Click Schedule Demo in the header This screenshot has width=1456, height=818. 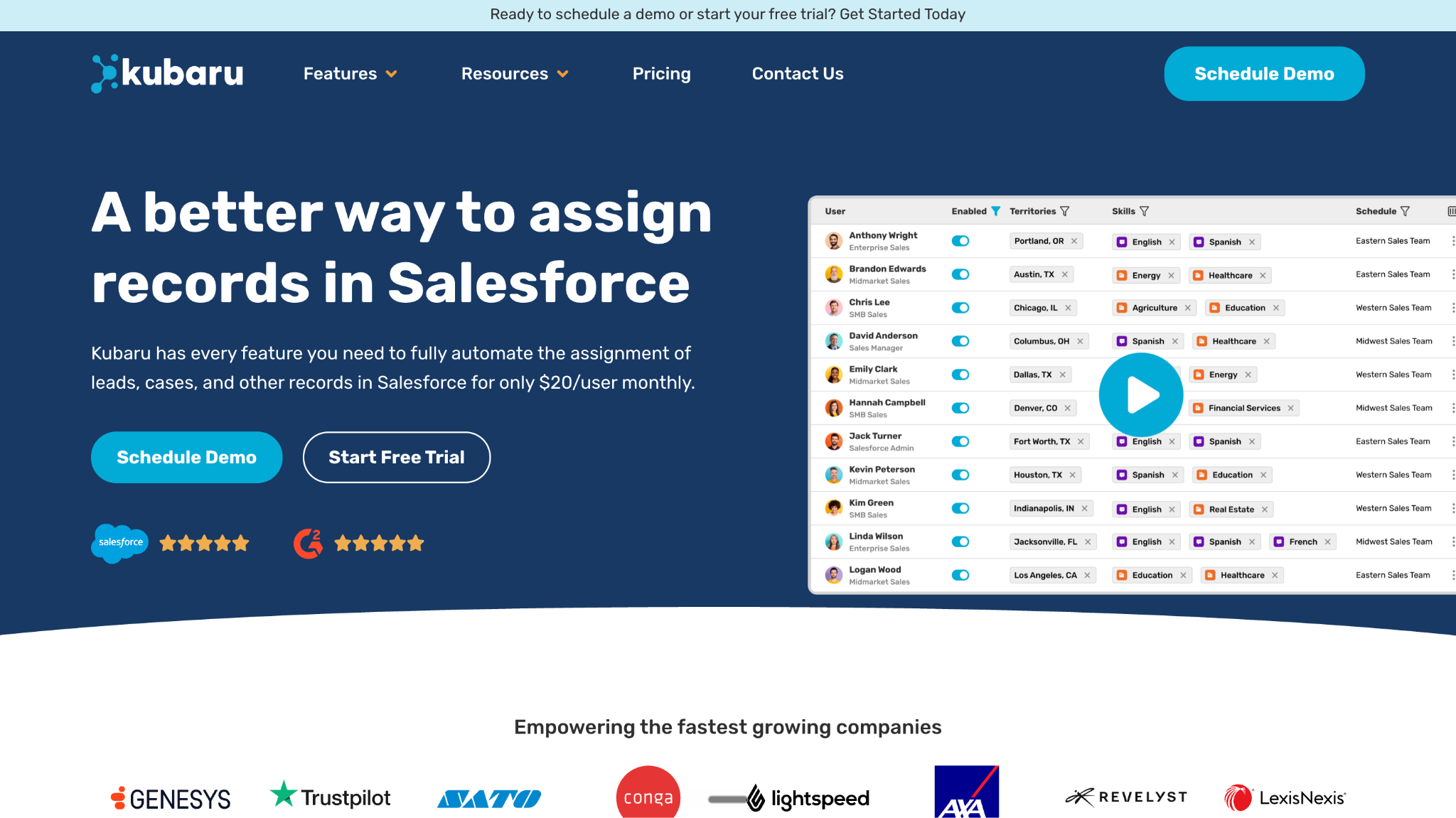pyautogui.click(x=1264, y=74)
